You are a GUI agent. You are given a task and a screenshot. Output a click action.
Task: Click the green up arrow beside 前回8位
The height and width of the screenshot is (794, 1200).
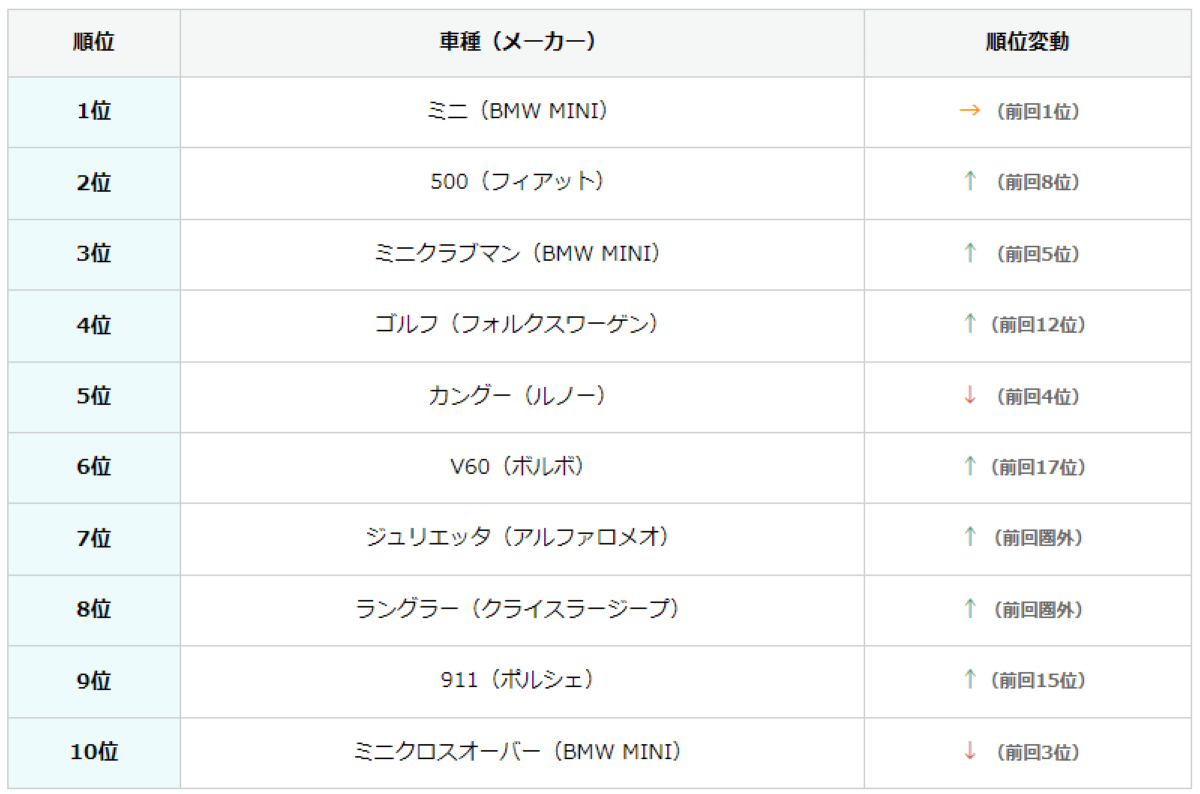(969, 182)
